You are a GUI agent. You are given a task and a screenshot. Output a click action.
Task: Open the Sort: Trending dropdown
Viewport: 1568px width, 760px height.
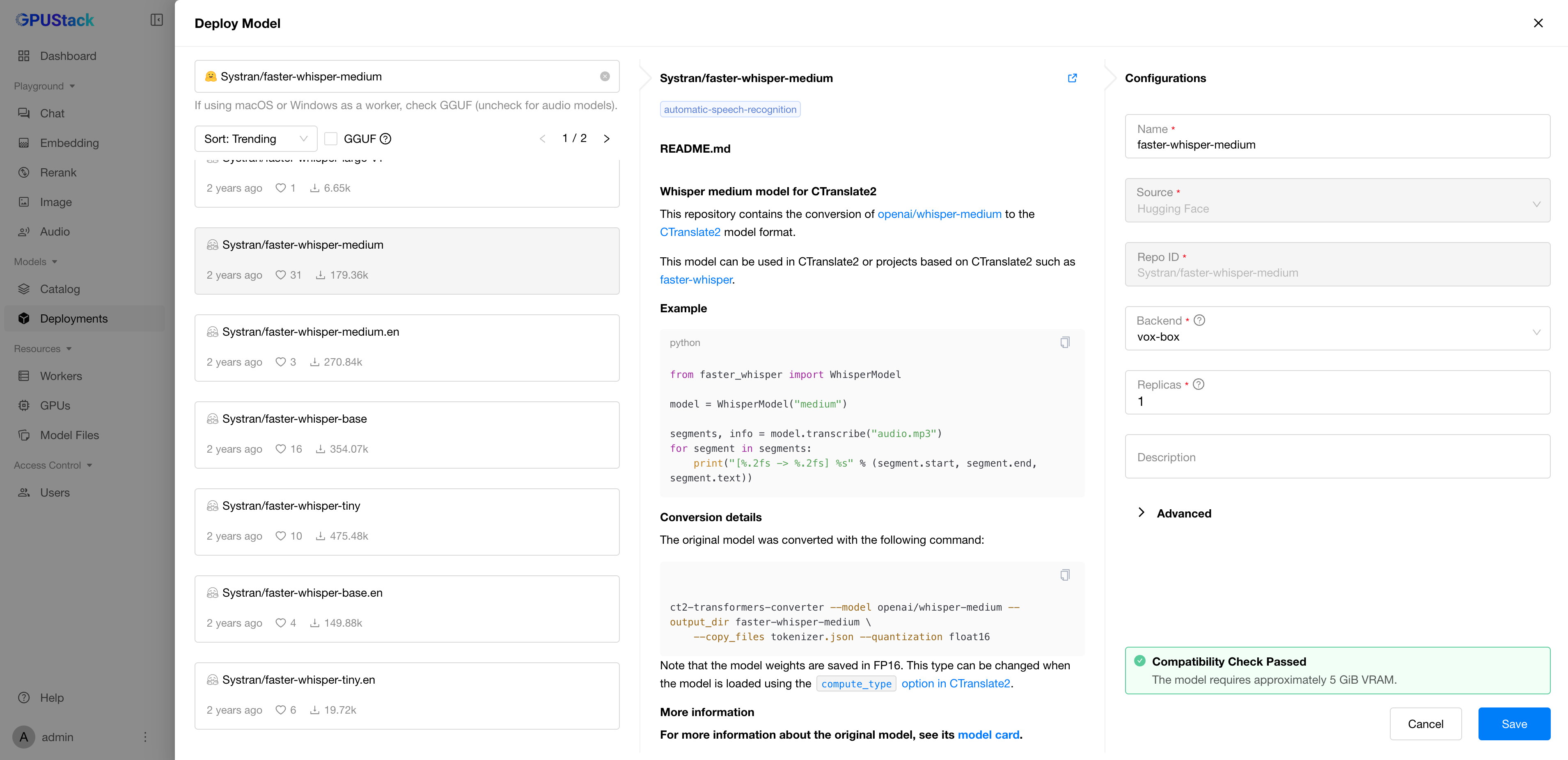[256, 139]
